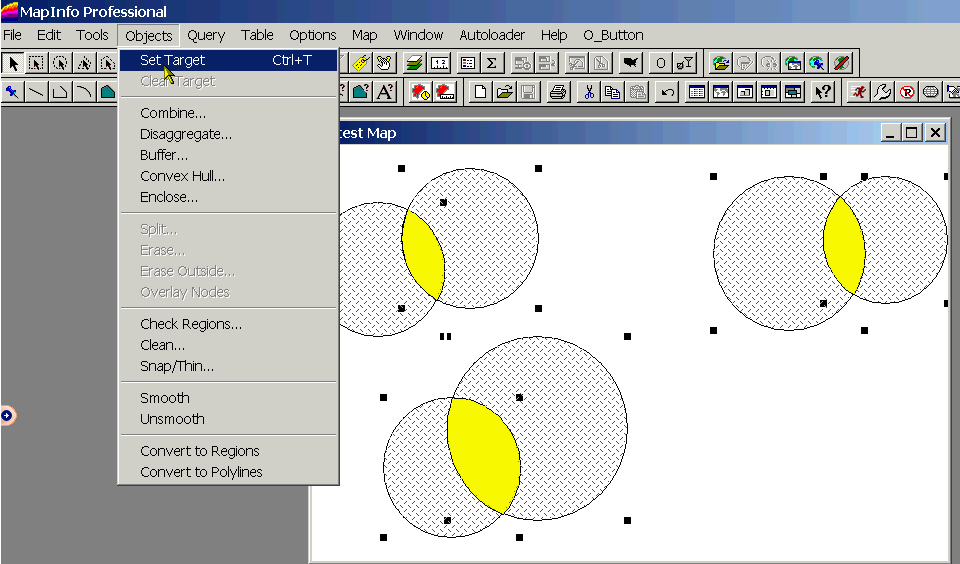
Task: Choose the Marquee Select tool
Action: (x=36, y=63)
